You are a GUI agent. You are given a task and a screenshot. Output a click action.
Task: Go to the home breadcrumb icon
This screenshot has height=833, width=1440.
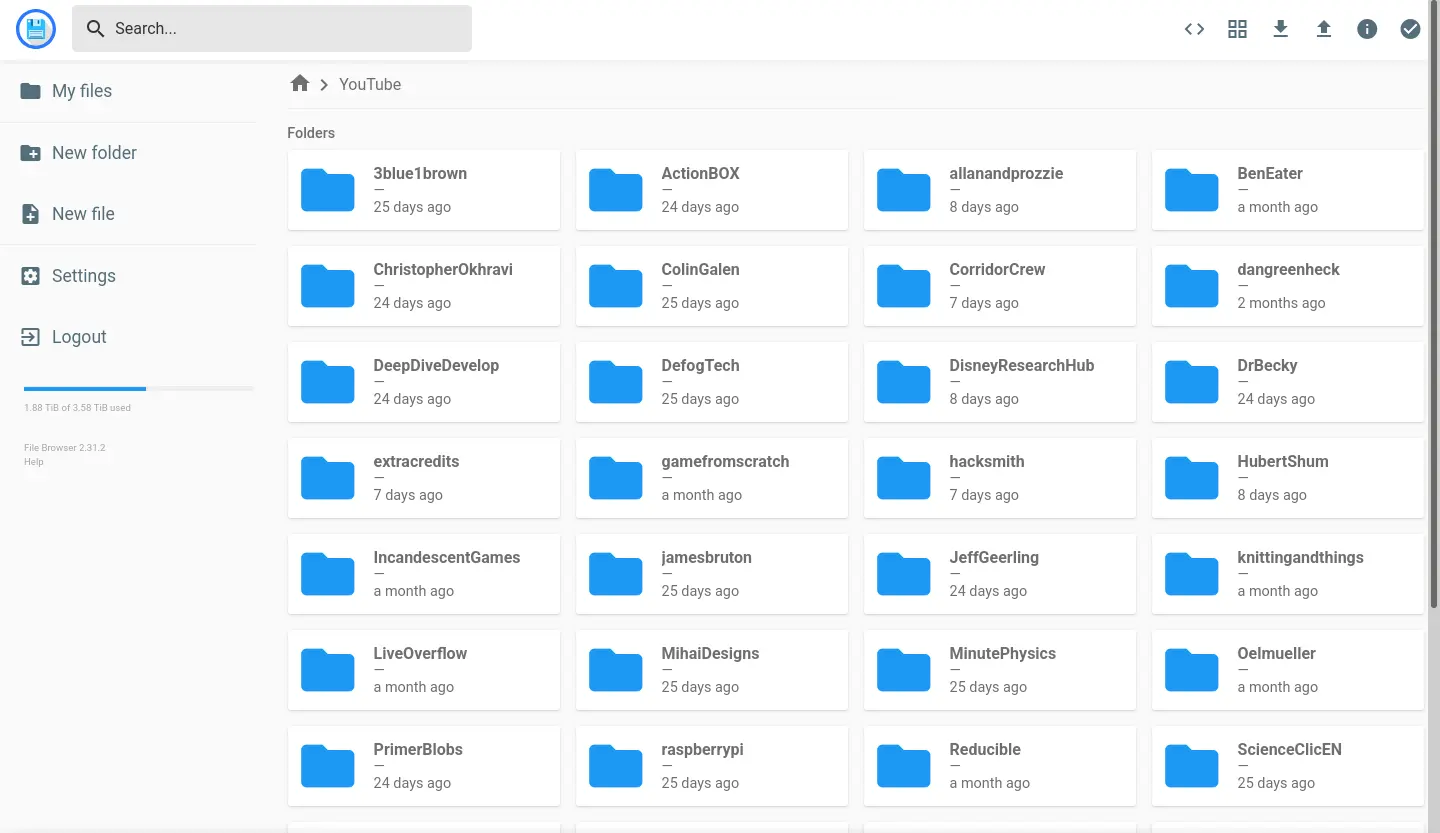300,84
